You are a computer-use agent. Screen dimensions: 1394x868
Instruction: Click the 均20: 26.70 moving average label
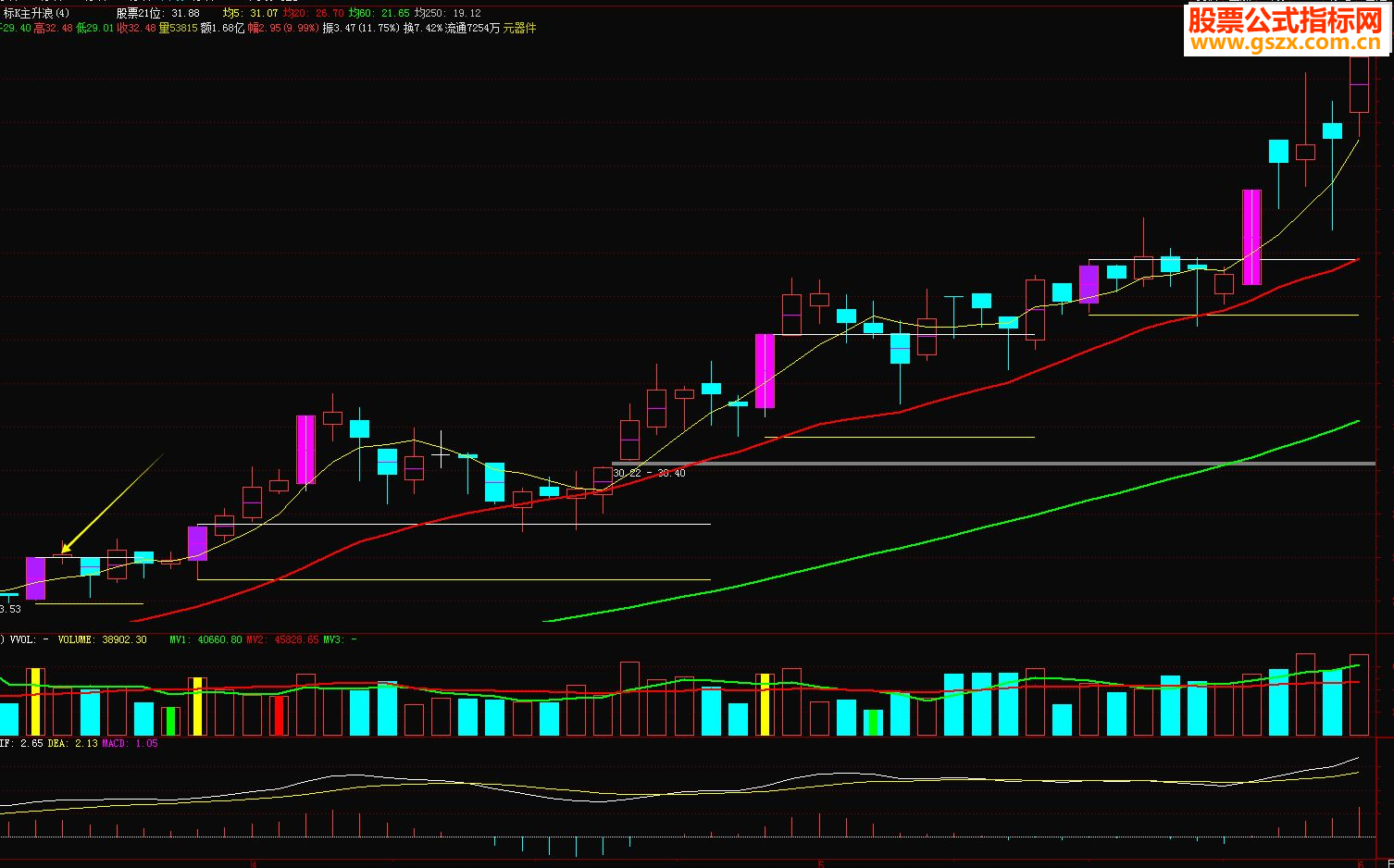click(x=313, y=13)
